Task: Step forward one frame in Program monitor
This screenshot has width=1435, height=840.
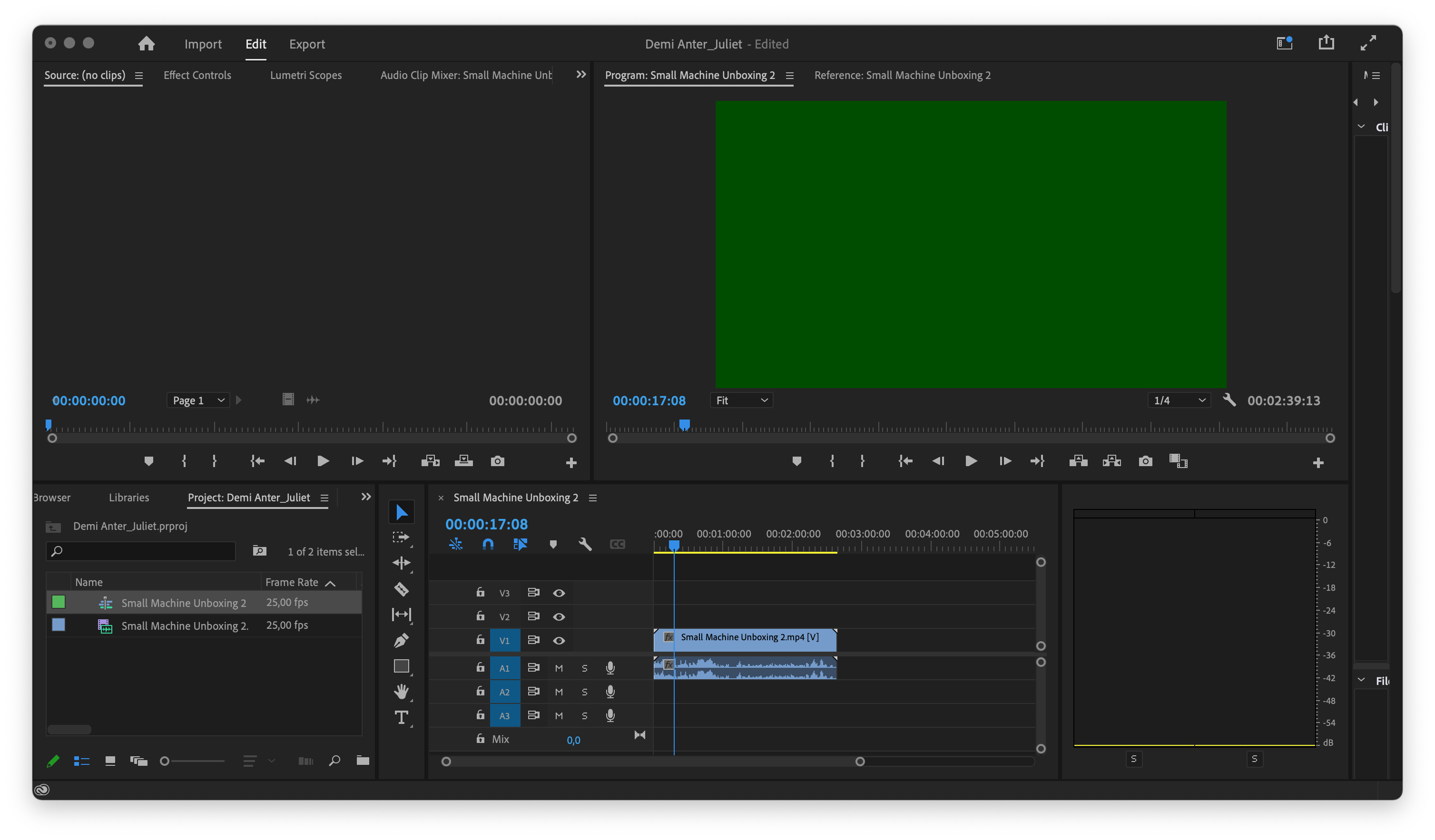Action: point(1005,461)
